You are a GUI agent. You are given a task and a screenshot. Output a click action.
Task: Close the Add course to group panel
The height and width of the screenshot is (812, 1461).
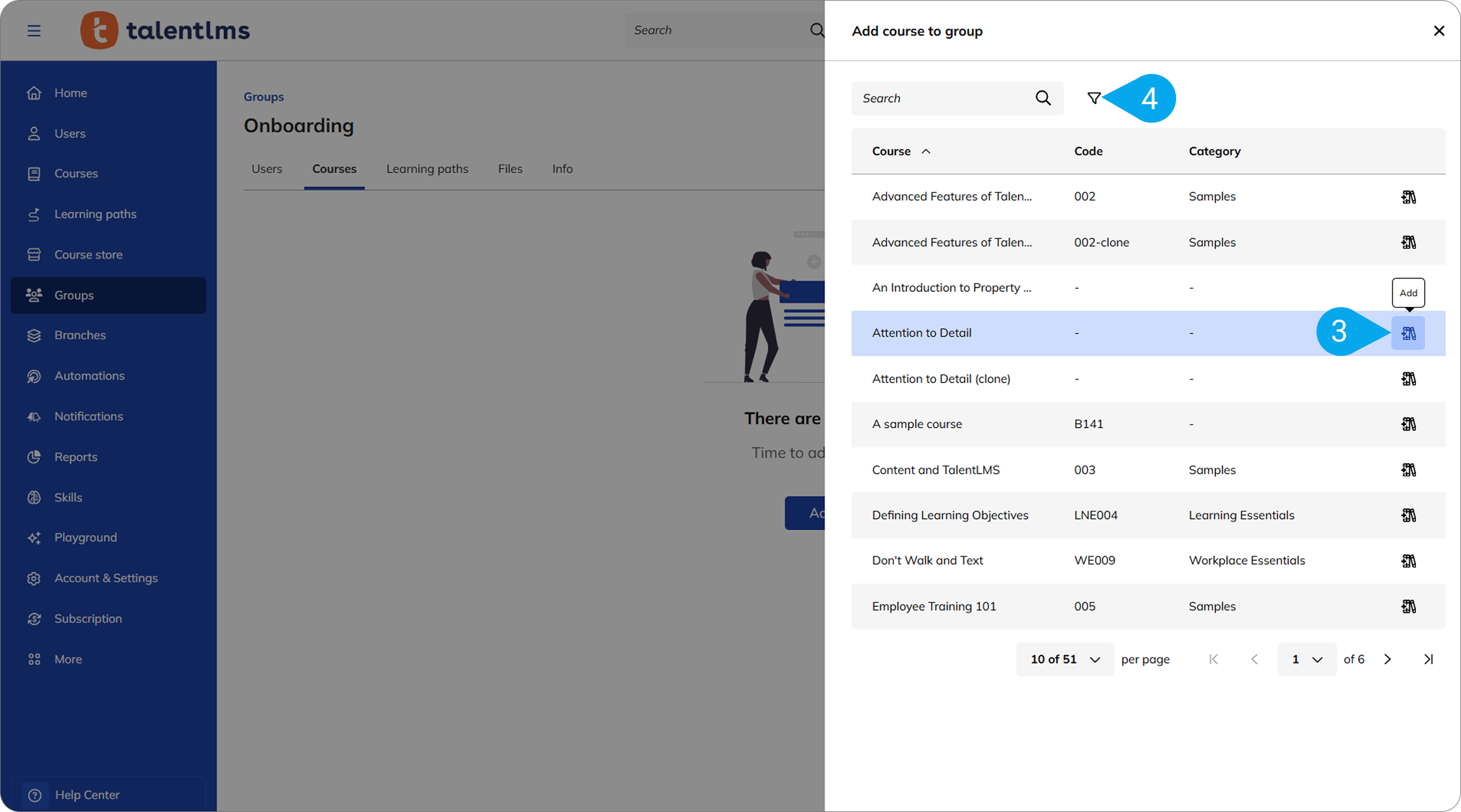[x=1439, y=31]
